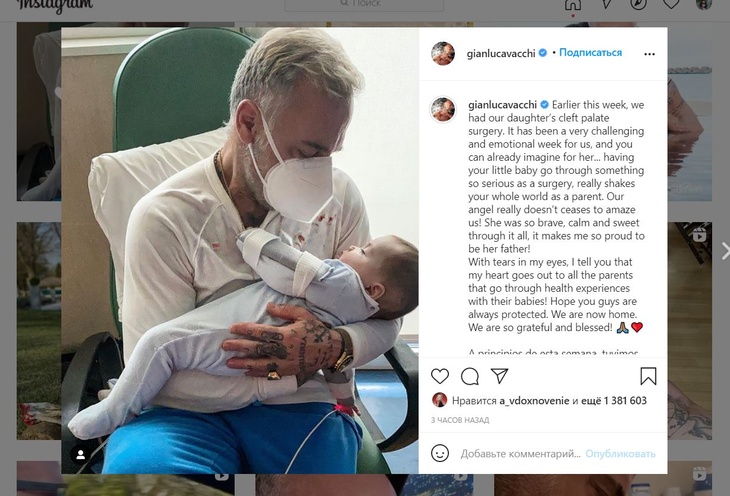Click the Поиск search box
The image size is (730, 496).
(364, 4)
